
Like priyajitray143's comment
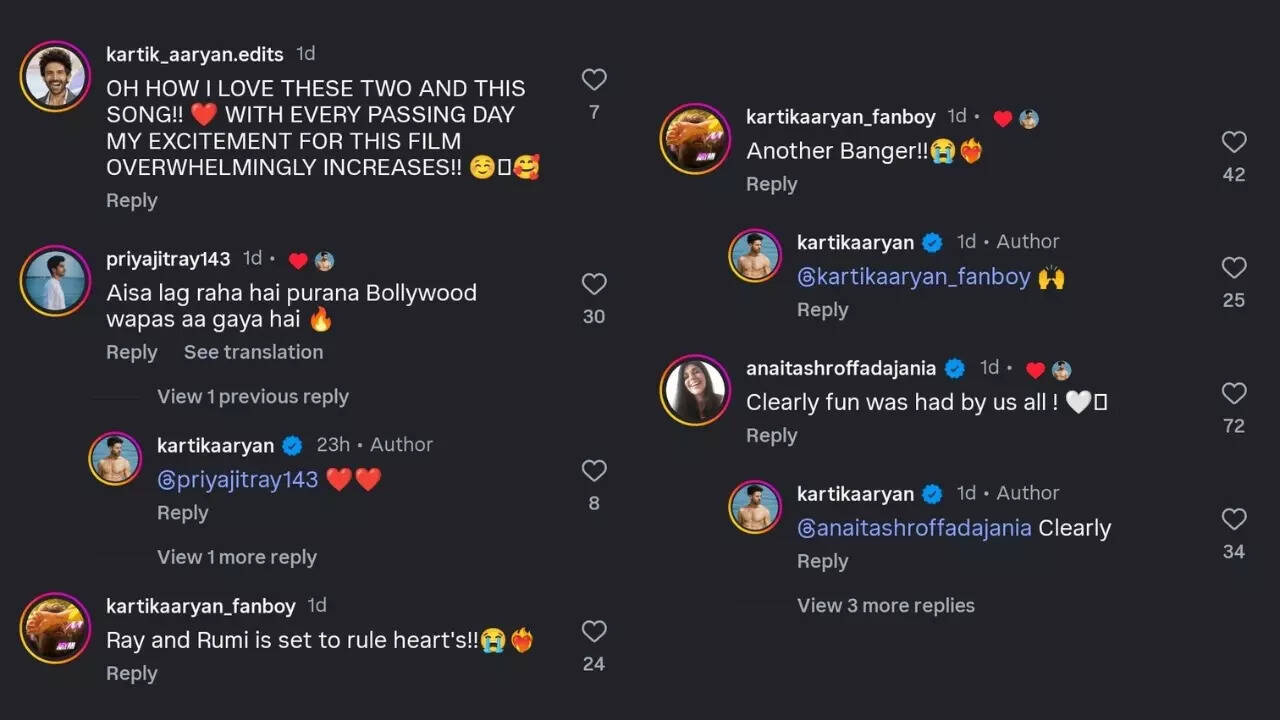pyautogui.click(x=594, y=284)
